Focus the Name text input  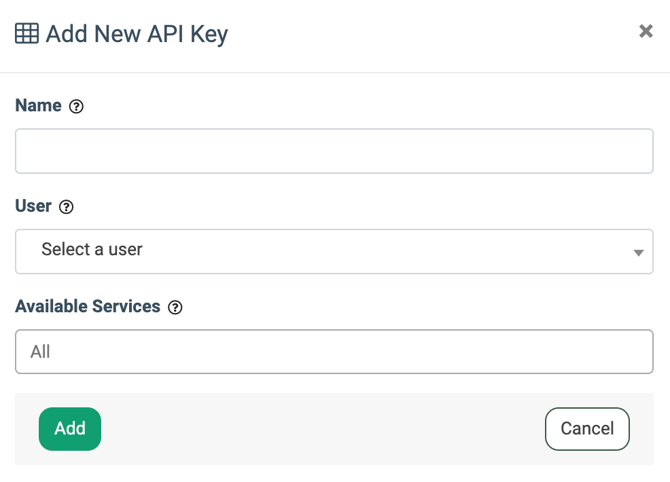pos(334,151)
